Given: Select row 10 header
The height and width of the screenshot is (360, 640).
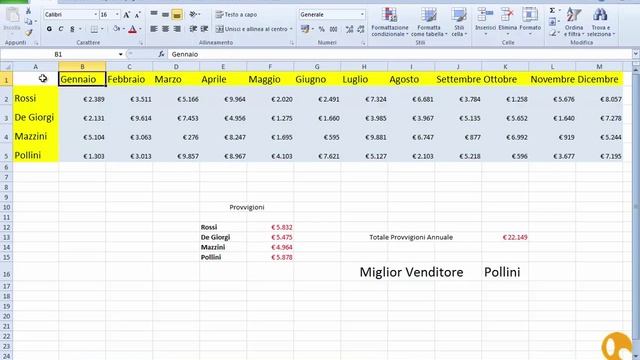Looking at the screenshot, I should [6, 207].
